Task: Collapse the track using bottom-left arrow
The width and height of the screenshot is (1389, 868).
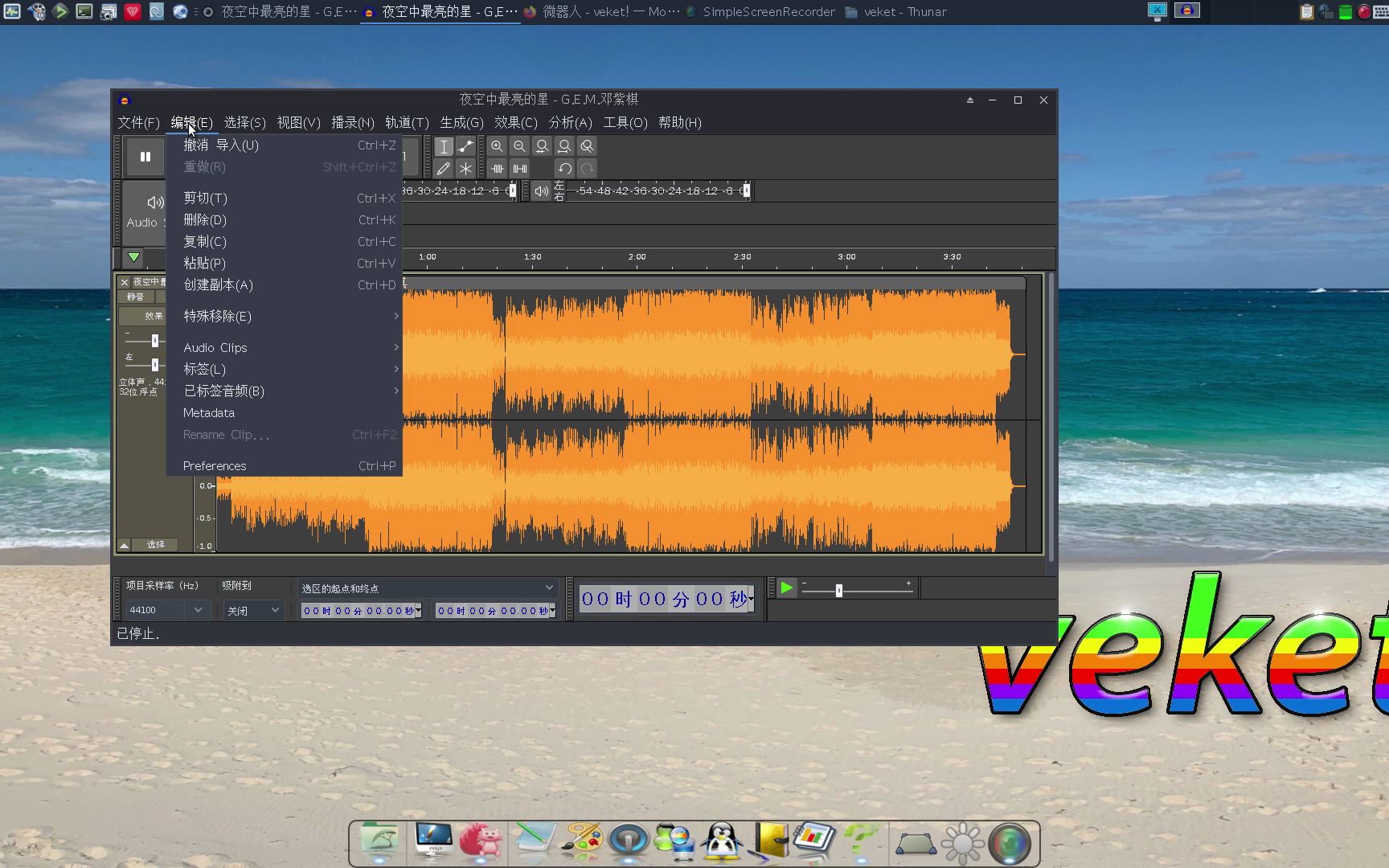Action: tap(124, 545)
